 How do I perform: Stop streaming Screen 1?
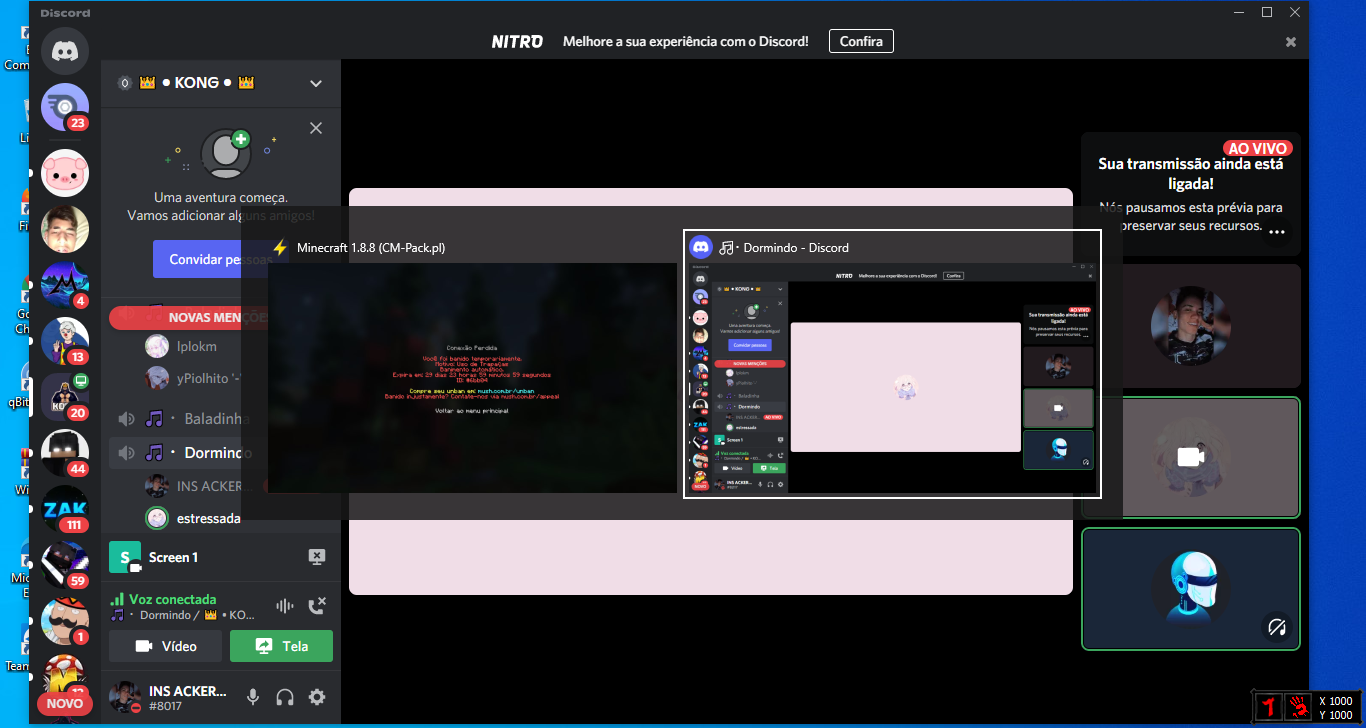316,557
